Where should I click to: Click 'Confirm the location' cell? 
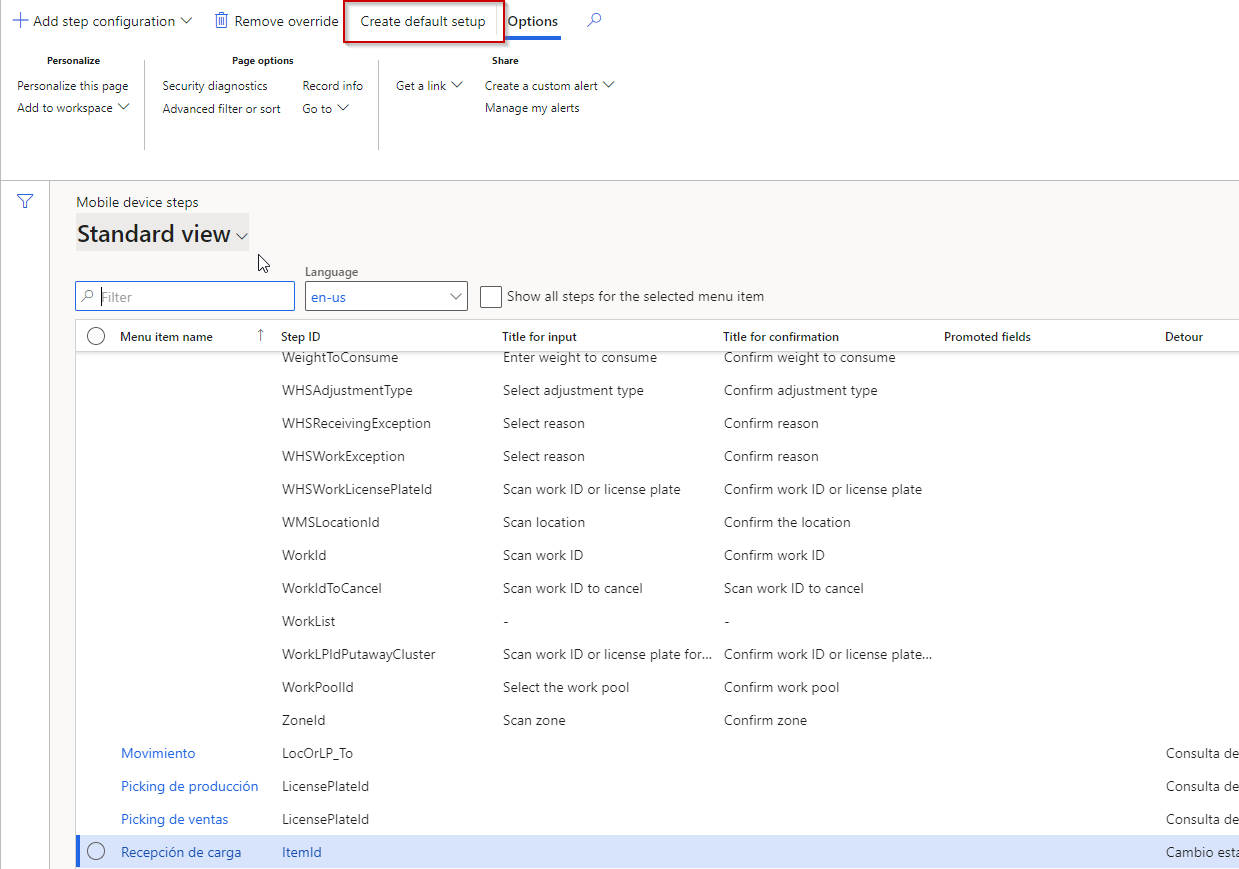pos(787,522)
